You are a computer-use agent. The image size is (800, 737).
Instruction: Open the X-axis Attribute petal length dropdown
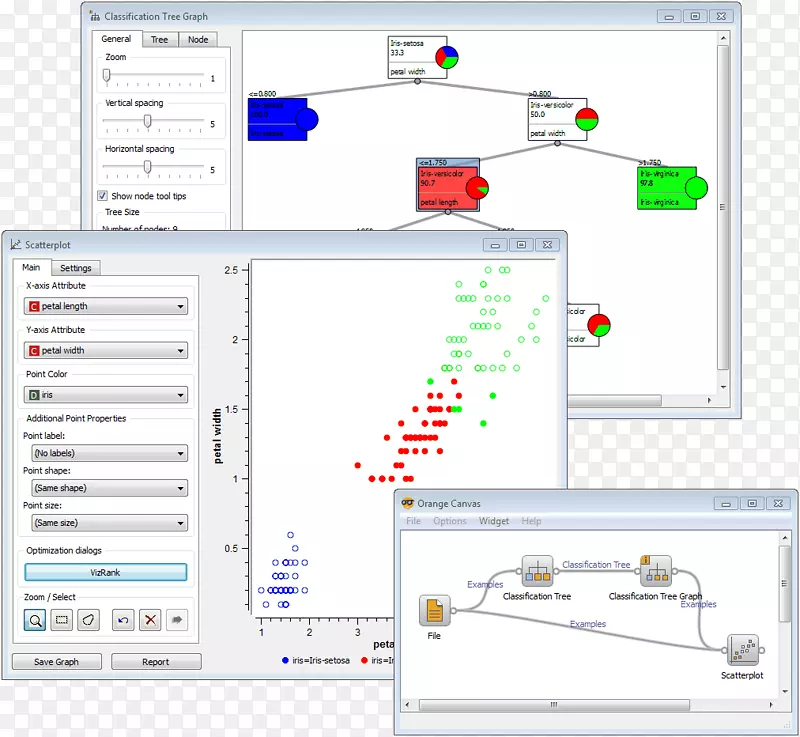[x=105, y=307]
